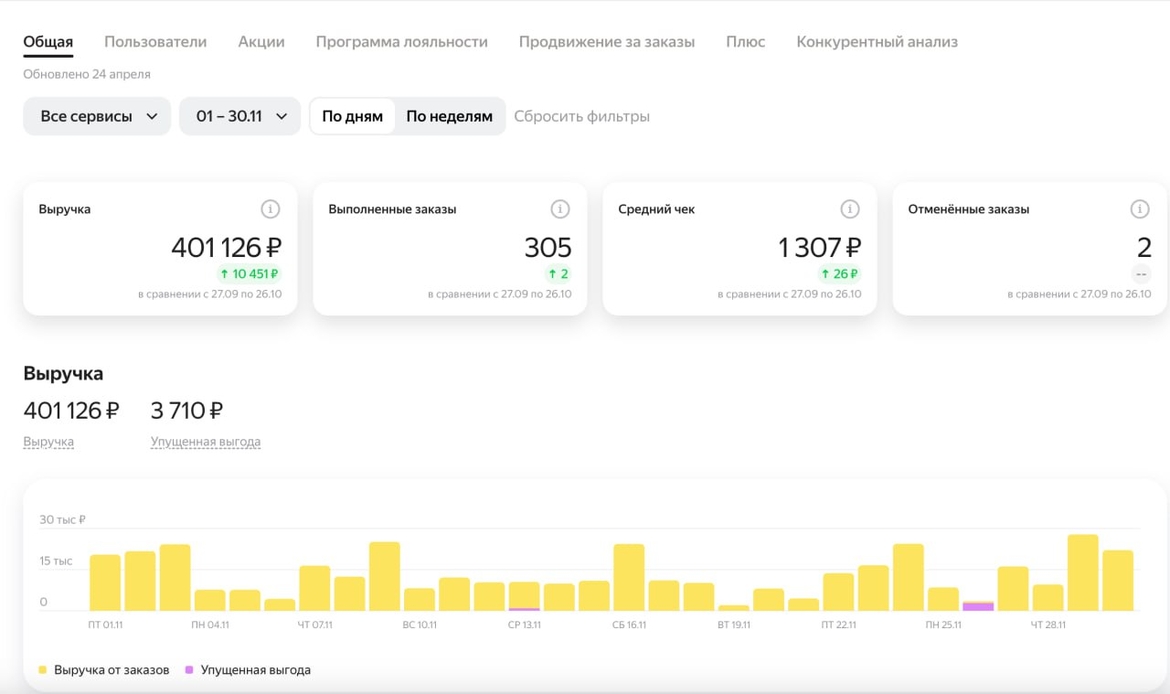The height and width of the screenshot is (694, 1170).
Task: Switch to the Плюс tab
Action: pyautogui.click(x=745, y=42)
